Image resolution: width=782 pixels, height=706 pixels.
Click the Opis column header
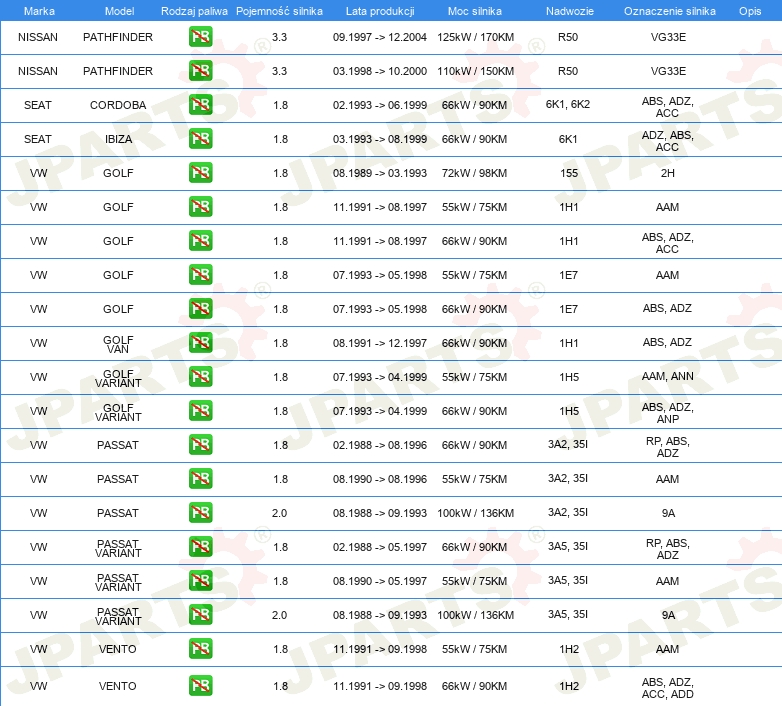(x=750, y=11)
